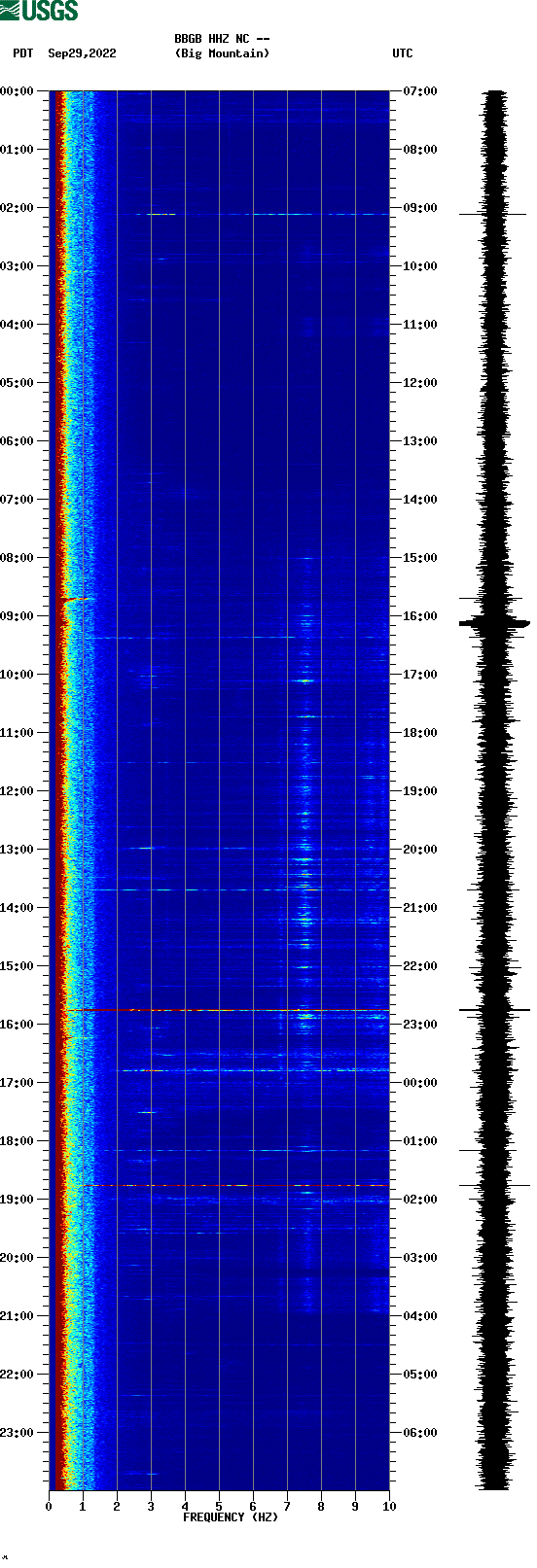537x1568 pixels.
Task: Click the 00:00 PDT time label
Action: [18, 91]
